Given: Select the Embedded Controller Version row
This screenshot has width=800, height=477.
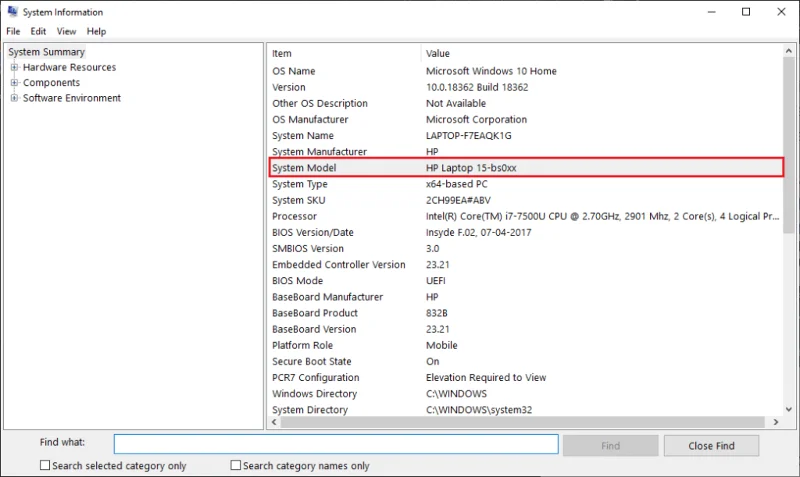Looking at the screenshot, I should point(526,265).
